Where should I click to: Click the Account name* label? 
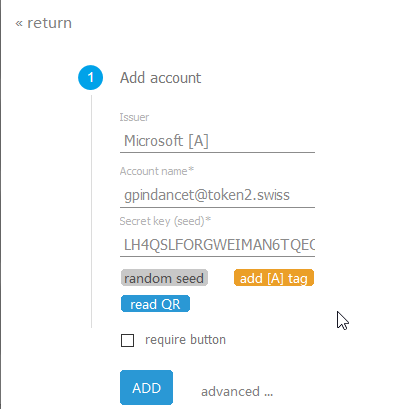click(x=157, y=171)
